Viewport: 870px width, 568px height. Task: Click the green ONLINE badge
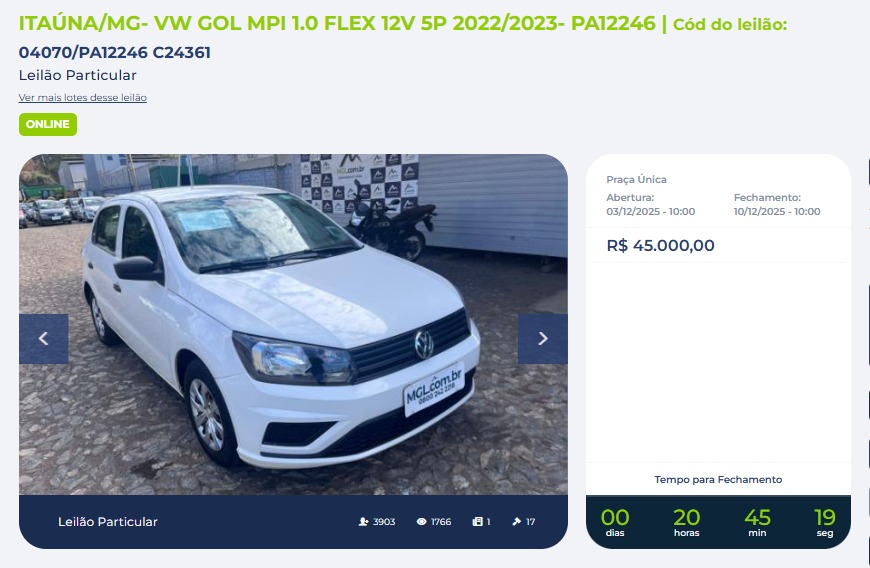(48, 124)
